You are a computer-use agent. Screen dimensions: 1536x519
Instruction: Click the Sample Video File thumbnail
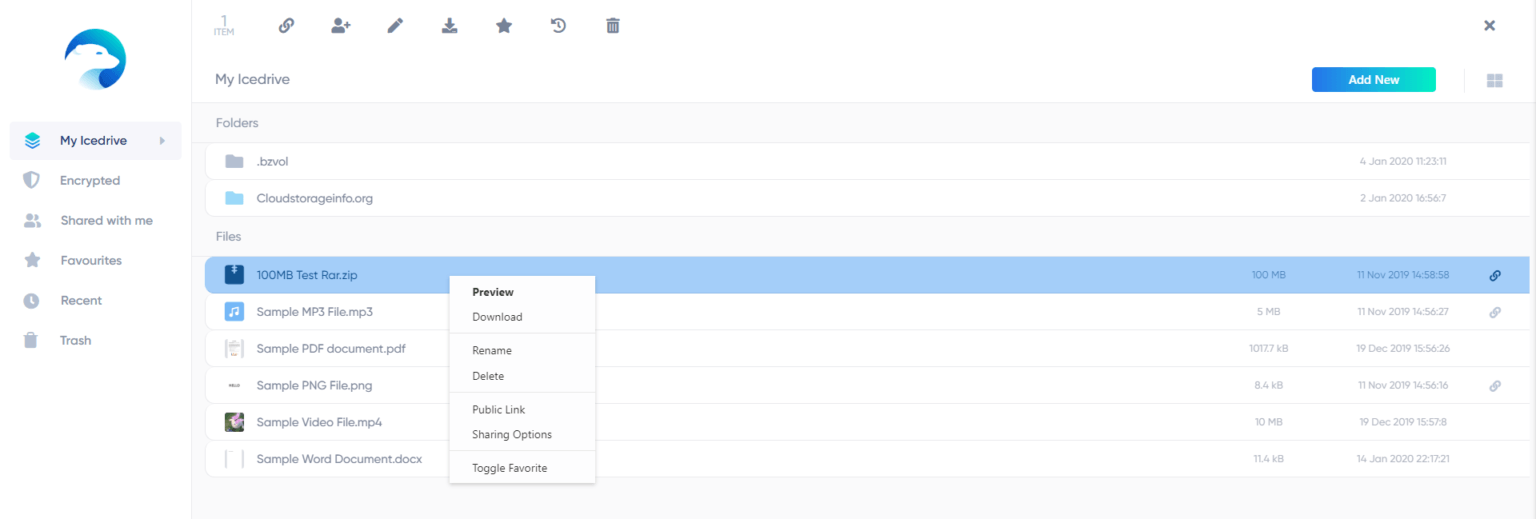point(234,422)
